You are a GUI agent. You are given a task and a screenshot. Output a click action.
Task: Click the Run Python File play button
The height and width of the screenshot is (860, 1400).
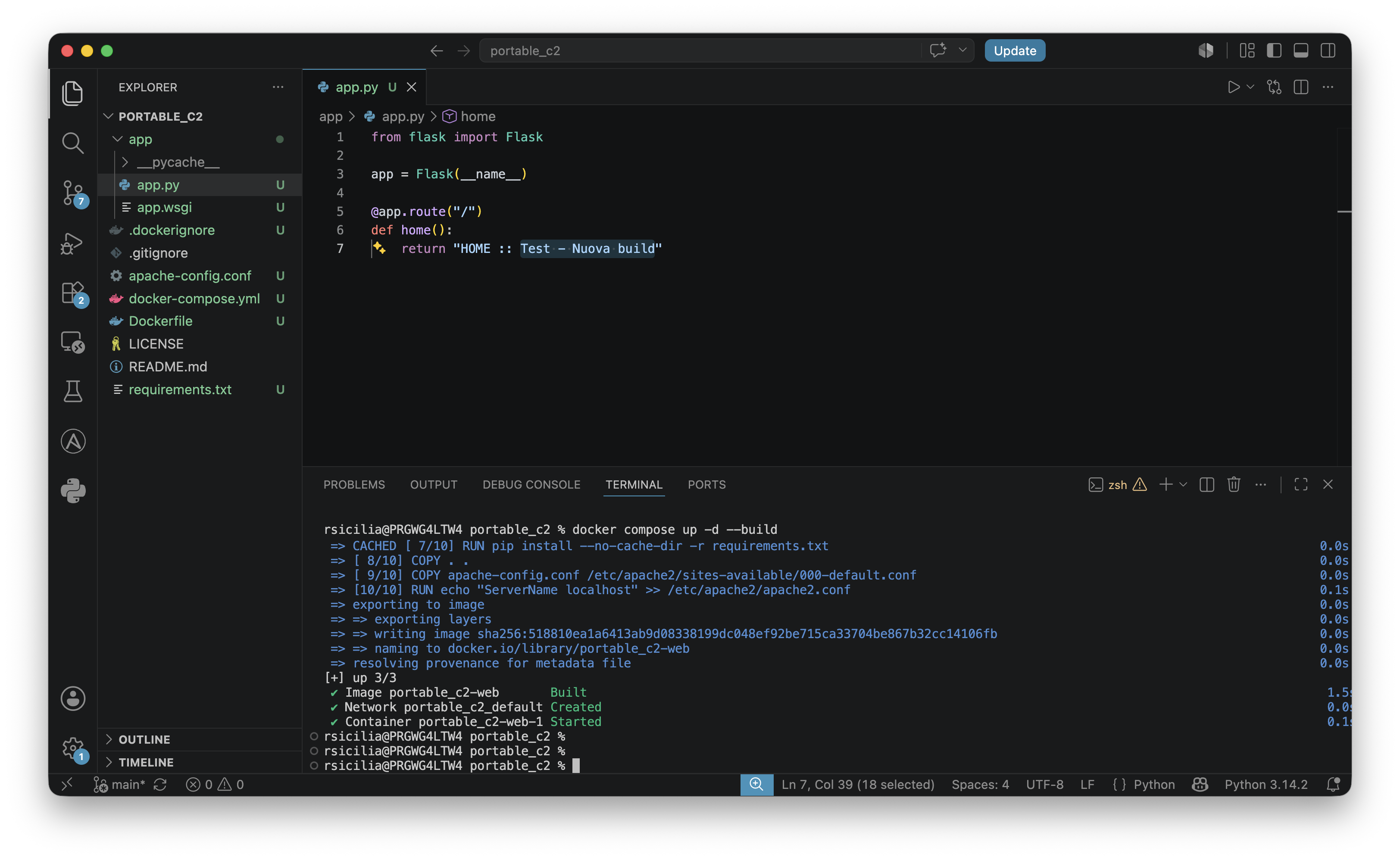[1233, 87]
